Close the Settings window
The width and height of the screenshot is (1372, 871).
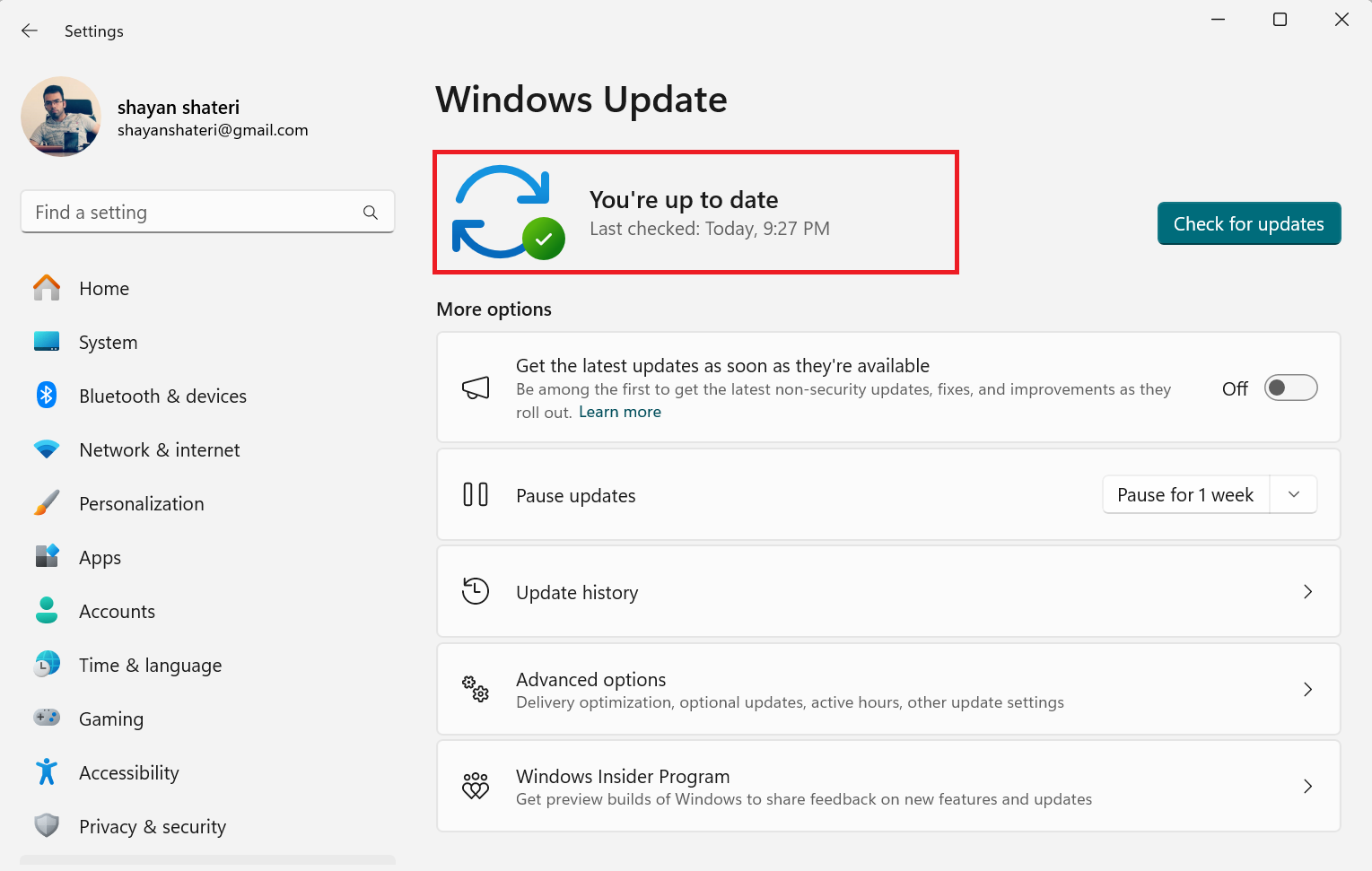[x=1341, y=20]
